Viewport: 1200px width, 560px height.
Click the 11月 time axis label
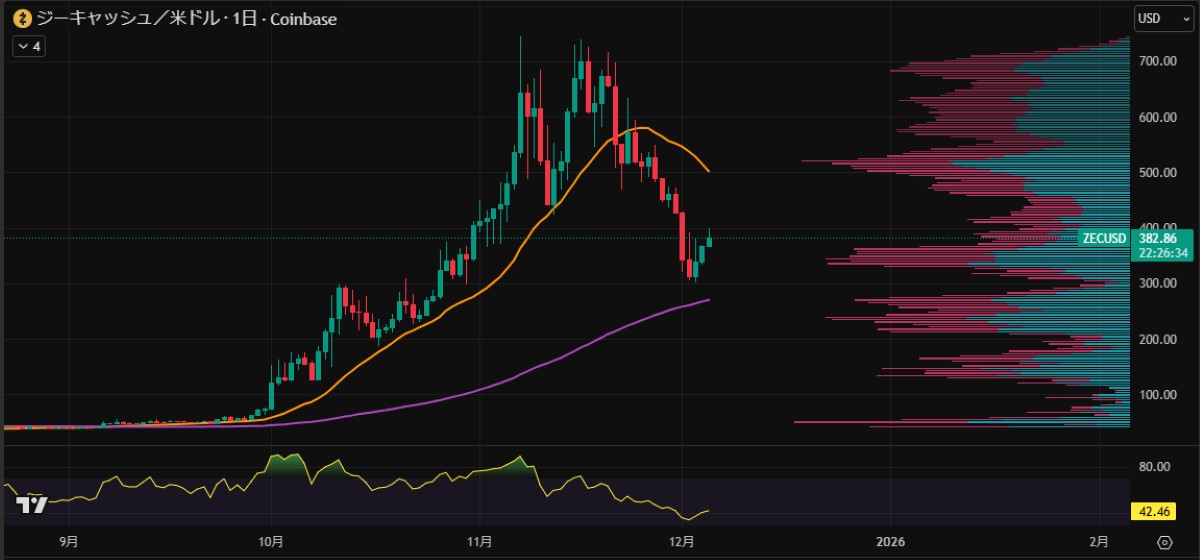(479, 542)
